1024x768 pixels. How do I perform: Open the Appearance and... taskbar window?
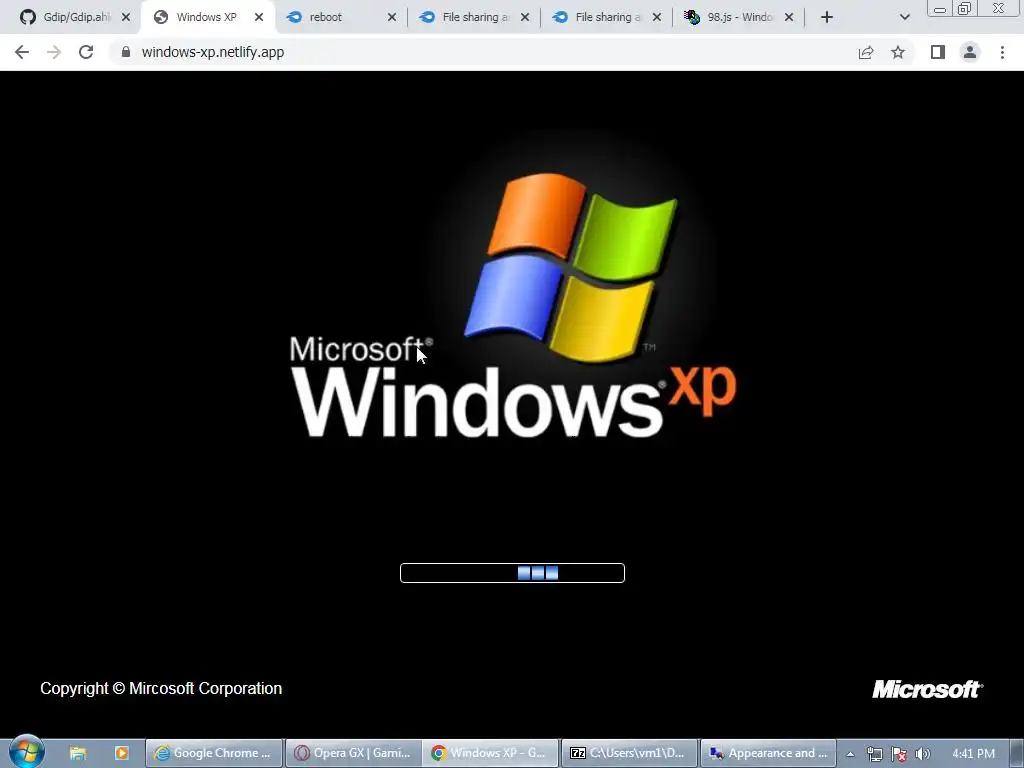768,753
